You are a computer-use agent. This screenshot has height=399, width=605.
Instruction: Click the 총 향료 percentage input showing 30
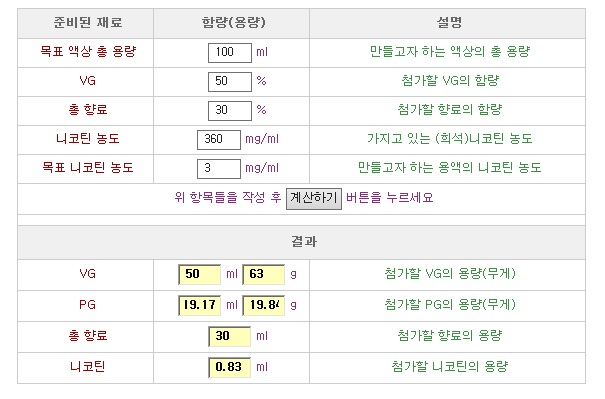[x=230, y=110]
